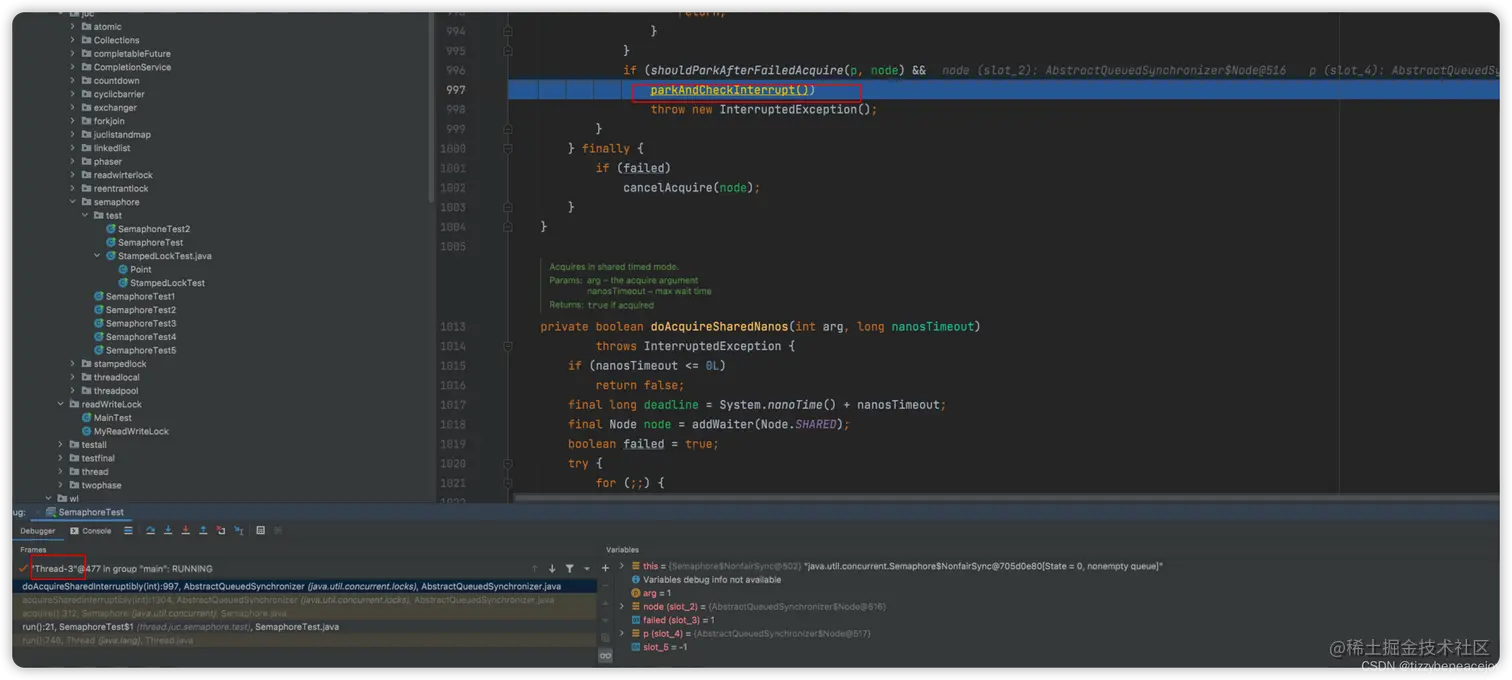Switch to the Console tab
This screenshot has height=680, width=1512.
pyautogui.click(x=91, y=531)
